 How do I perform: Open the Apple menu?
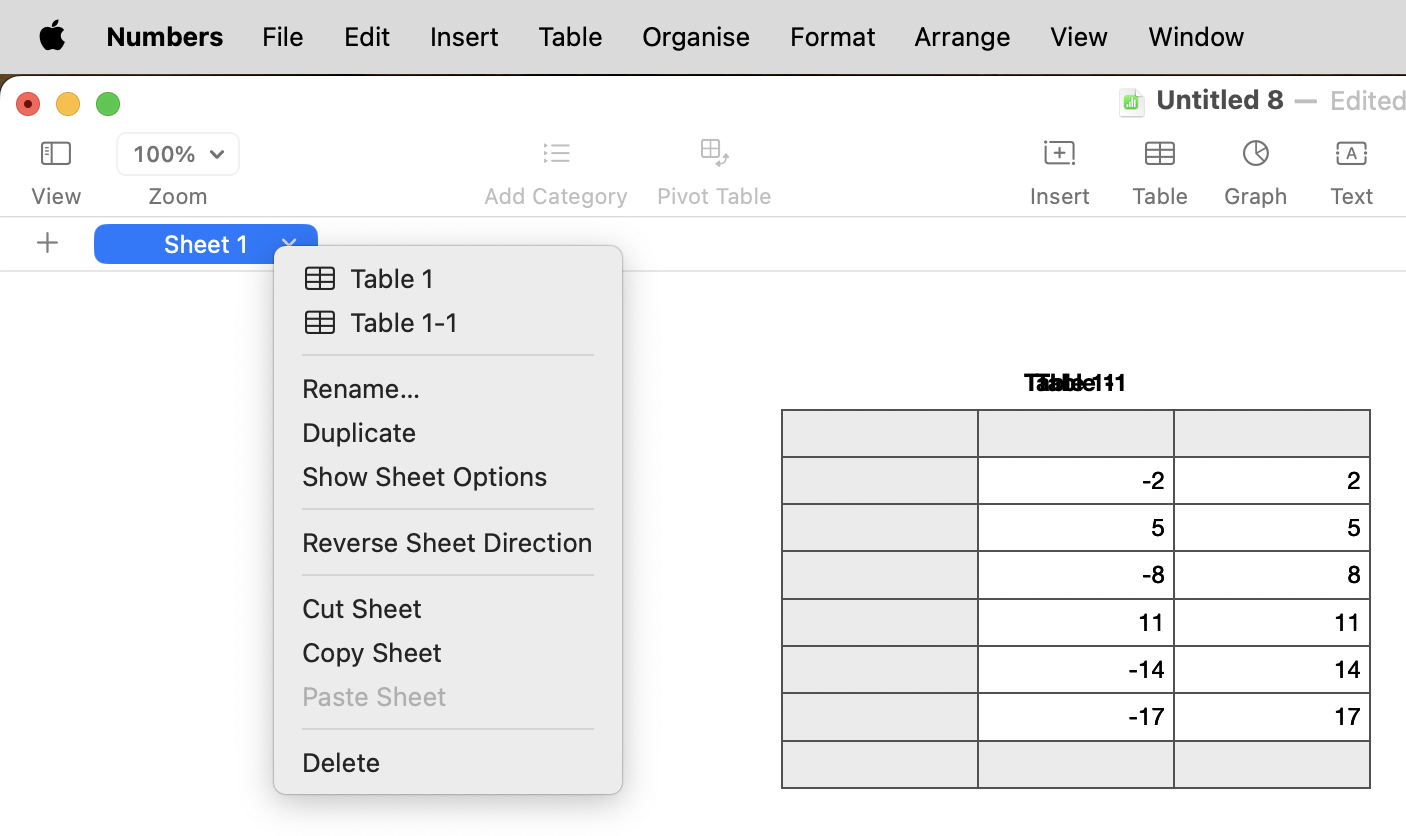click(52, 37)
